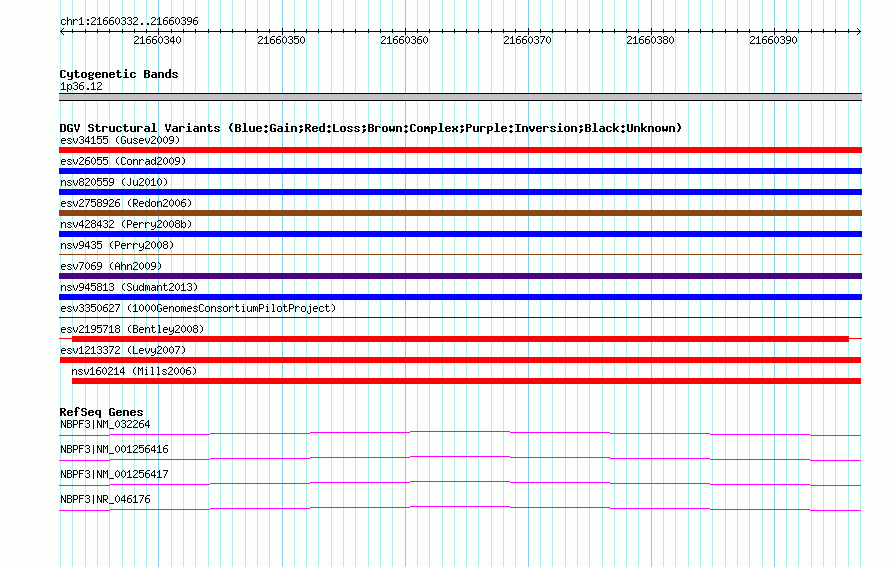
Task: Click the red bar under esv34155
Action: click(x=460, y=150)
